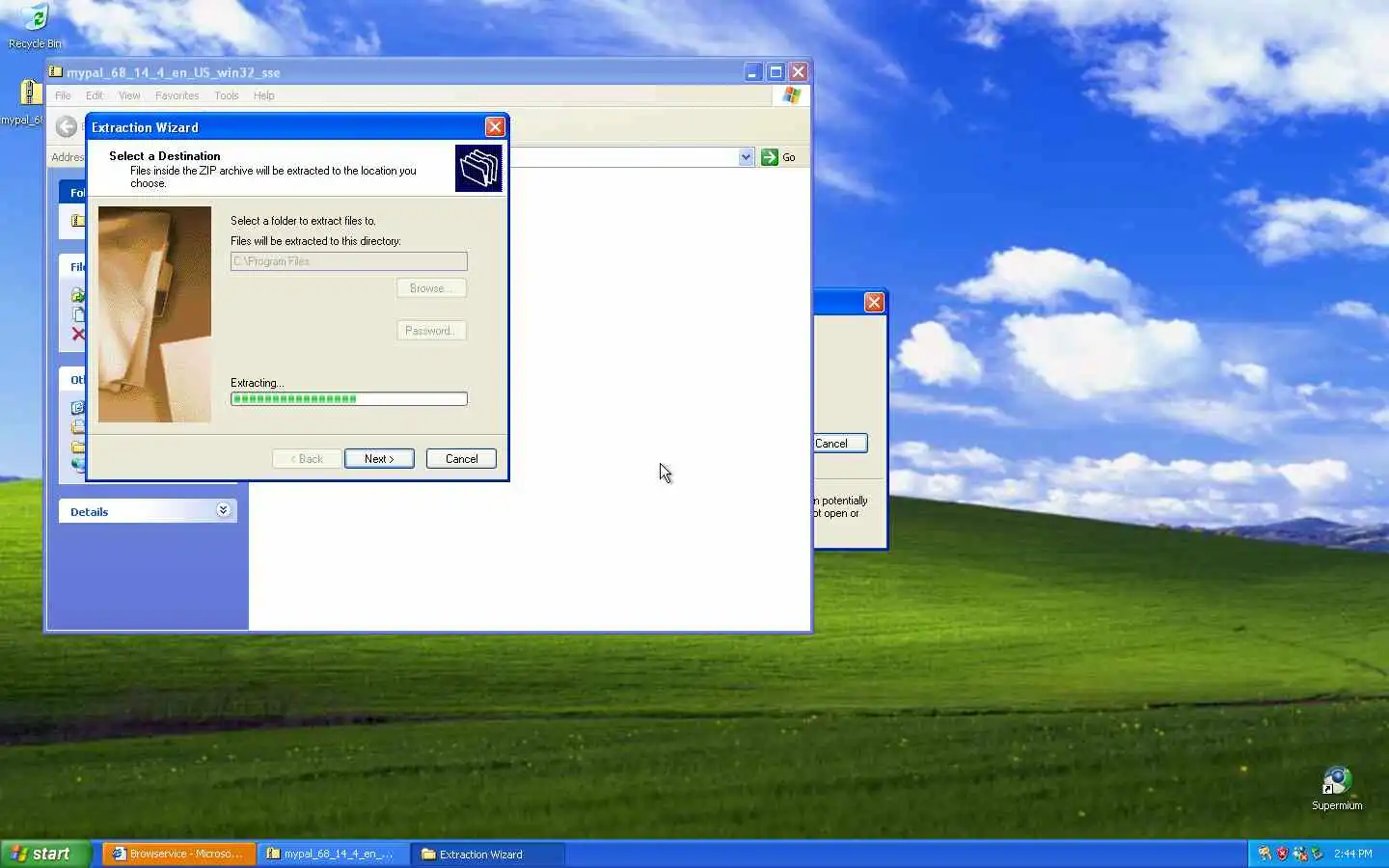The height and width of the screenshot is (868, 1389).
Task: Click the Windows flag logo in Explorer
Action: (792, 95)
